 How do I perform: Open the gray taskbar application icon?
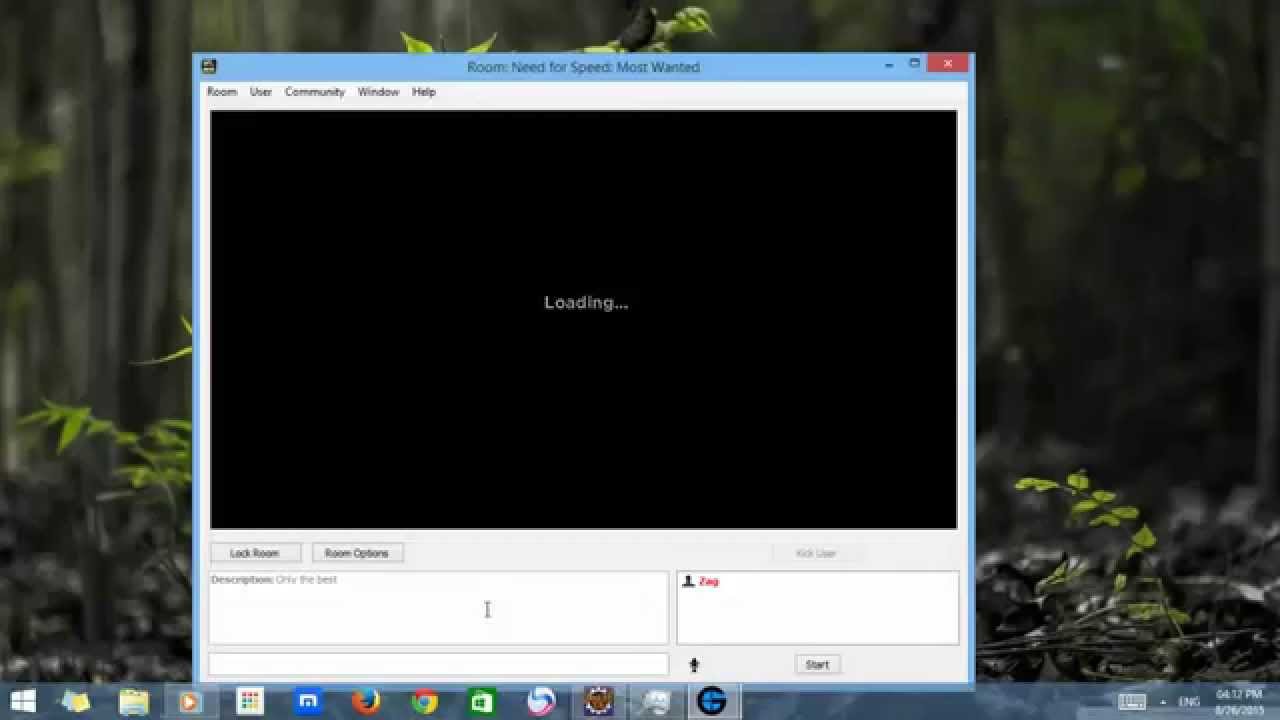pos(655,702)
